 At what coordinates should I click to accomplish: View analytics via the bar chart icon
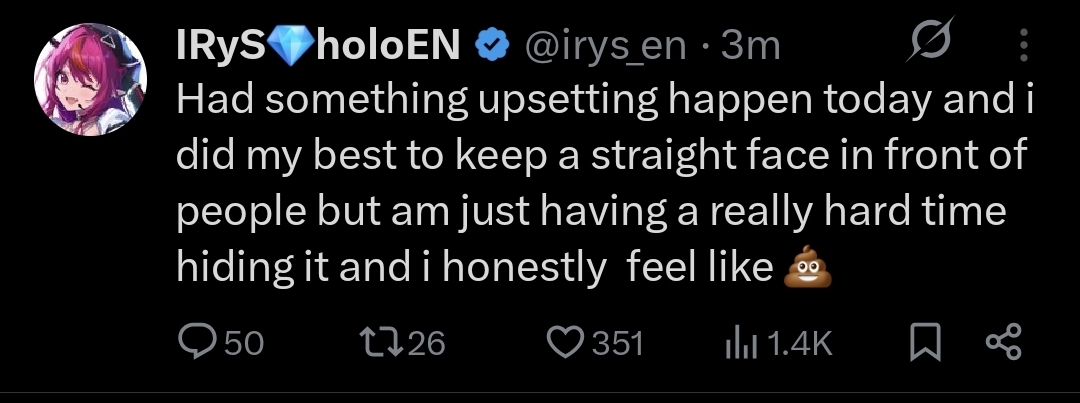738,343
